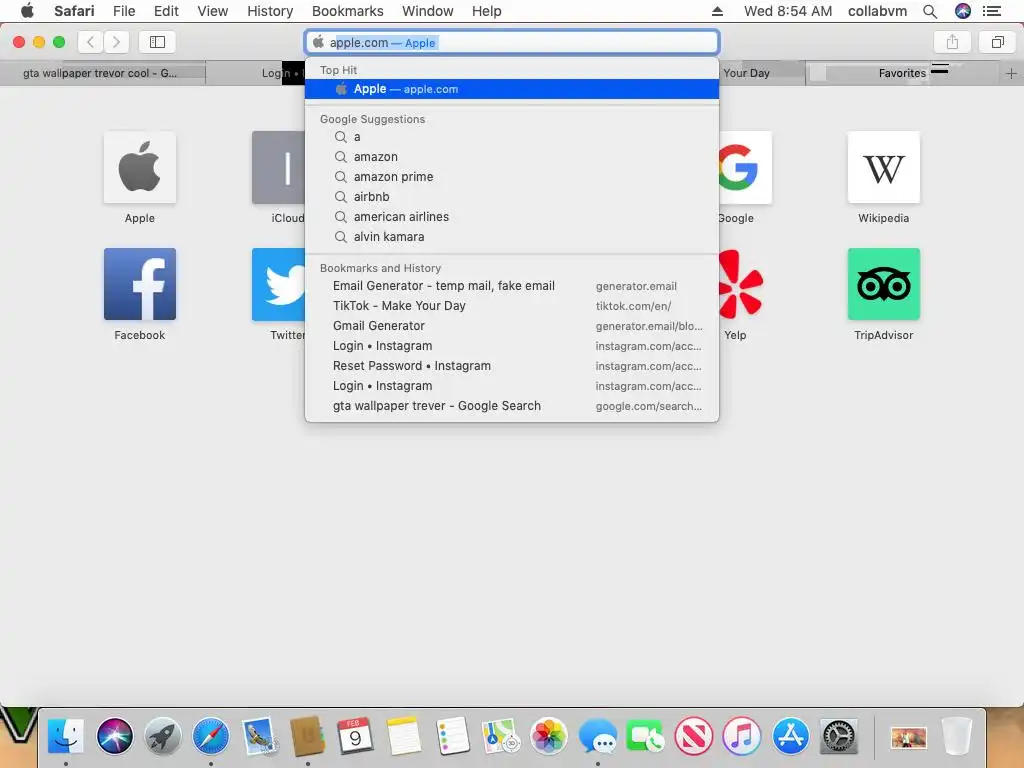Choose the 'american airlines' suggestion

[x=512, y=217]
